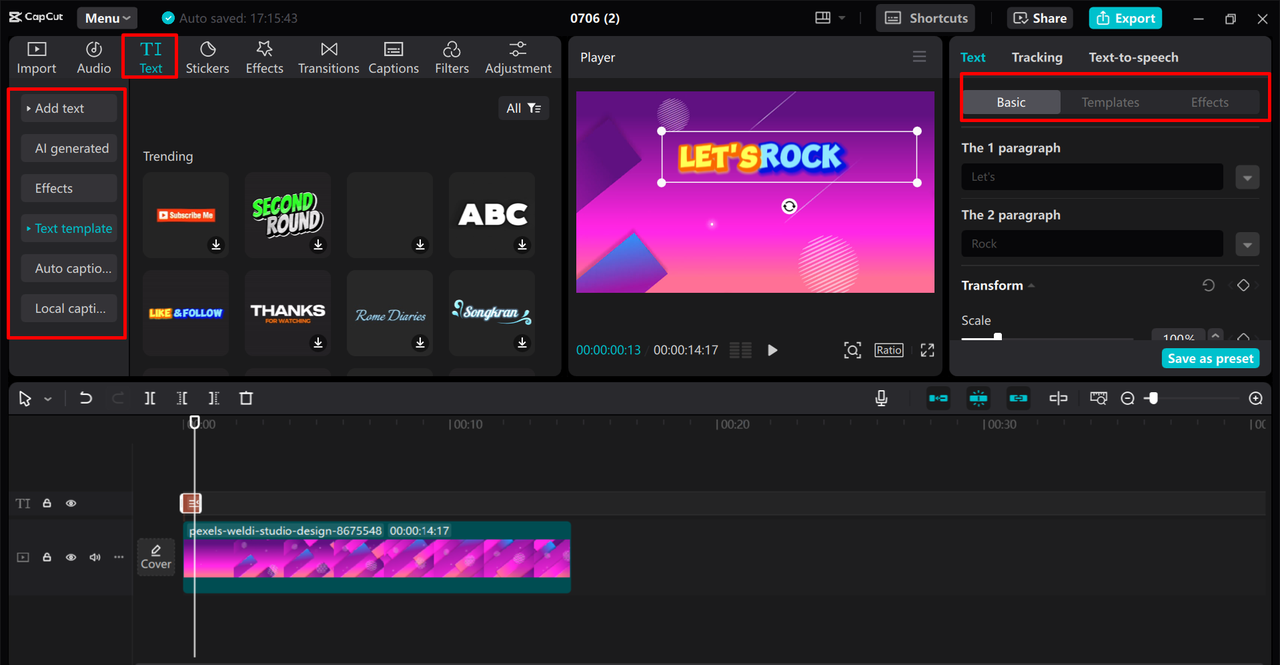Collapse the Transform section
This screenshot has height=665, width=1280.
pyautogui.click(x=1031, y=286)
